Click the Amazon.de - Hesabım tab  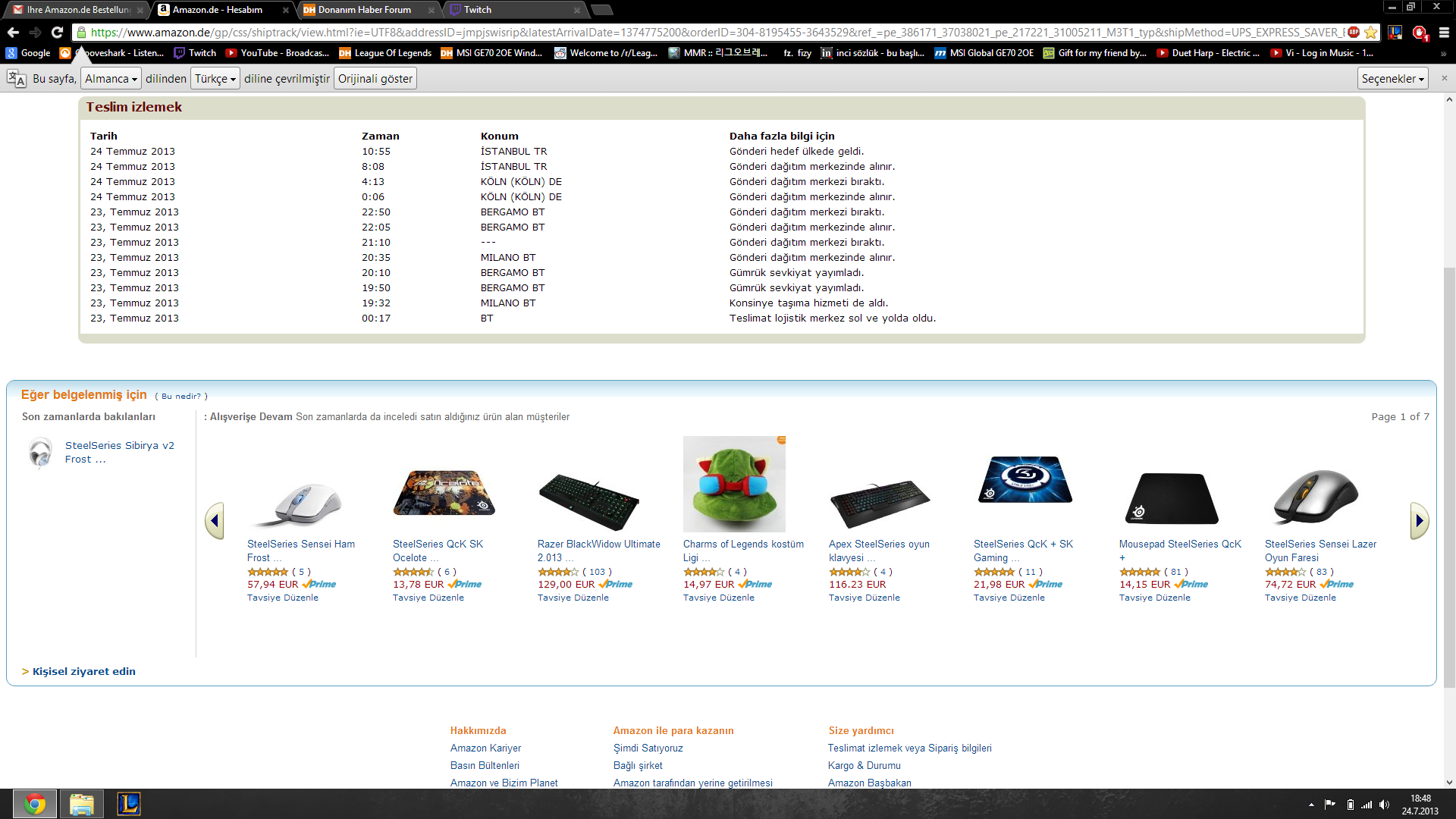(217, 9)
